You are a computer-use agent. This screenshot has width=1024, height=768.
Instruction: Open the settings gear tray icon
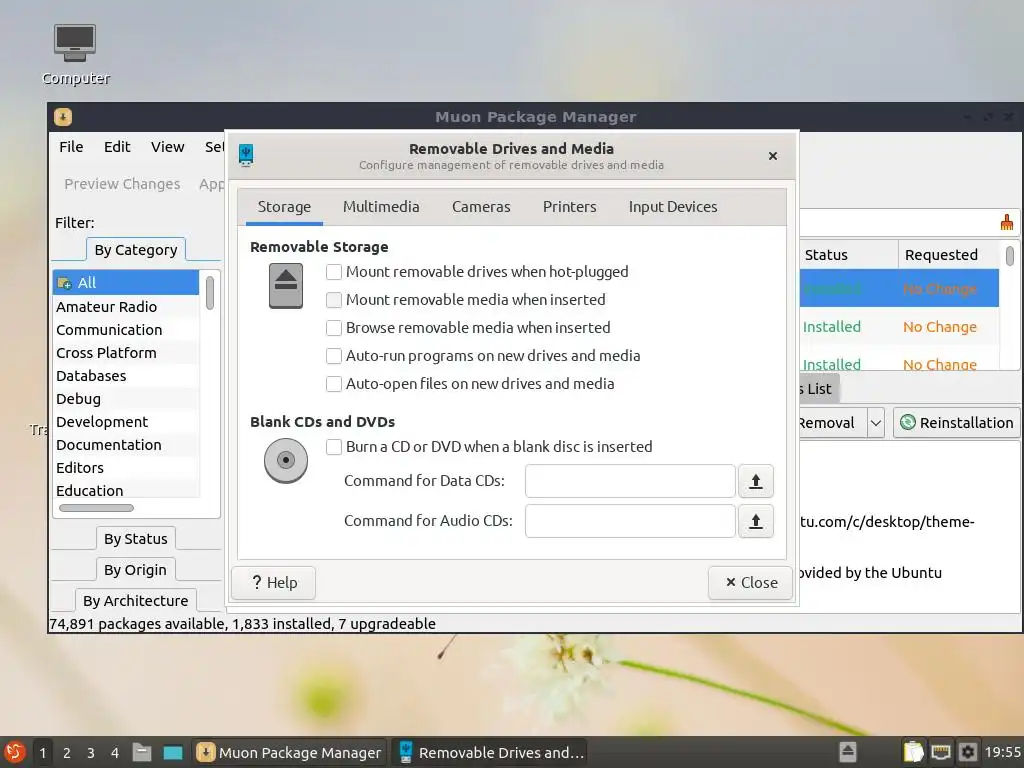click(968, 752)
